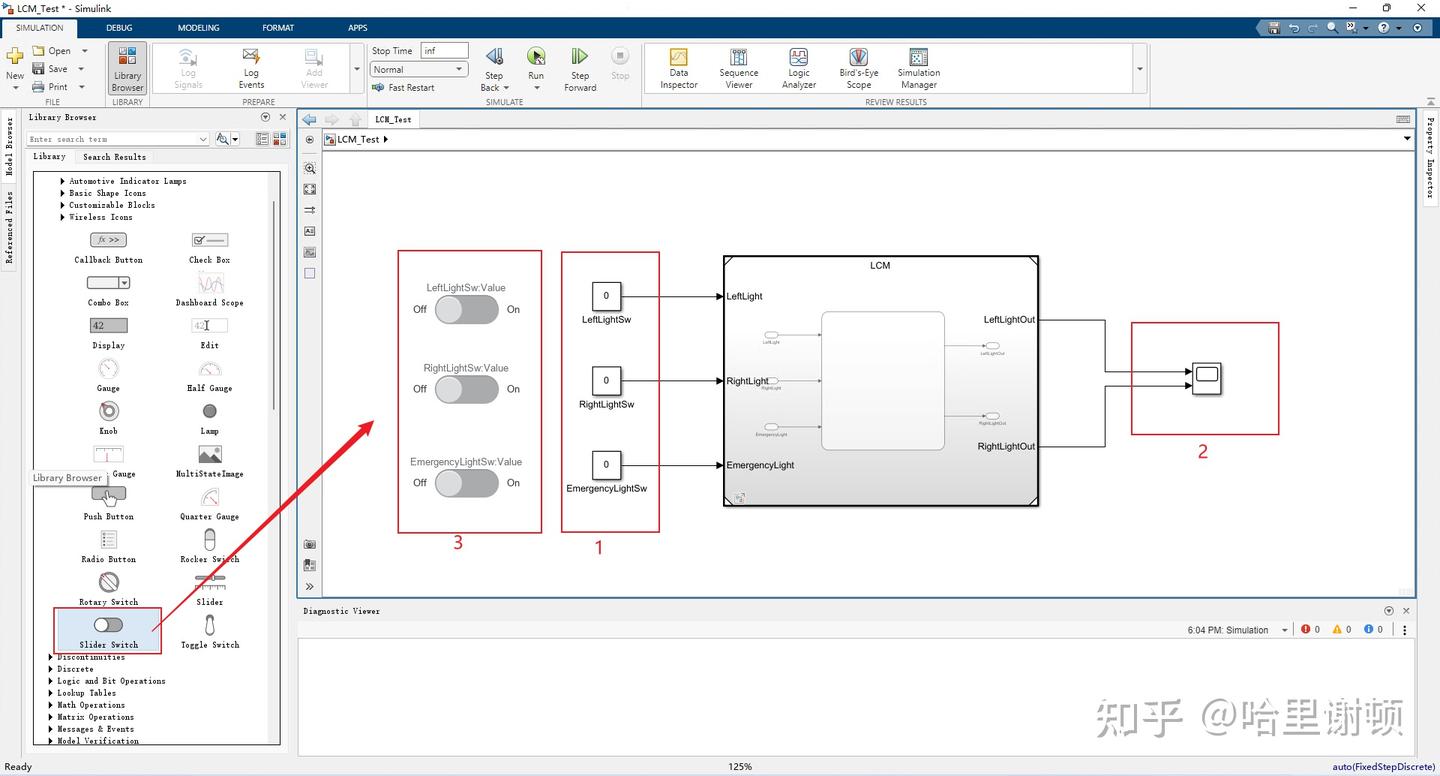Screen dimensions: 1440x776
Task: Click the Step Forward button
Action: coord(580,69)
